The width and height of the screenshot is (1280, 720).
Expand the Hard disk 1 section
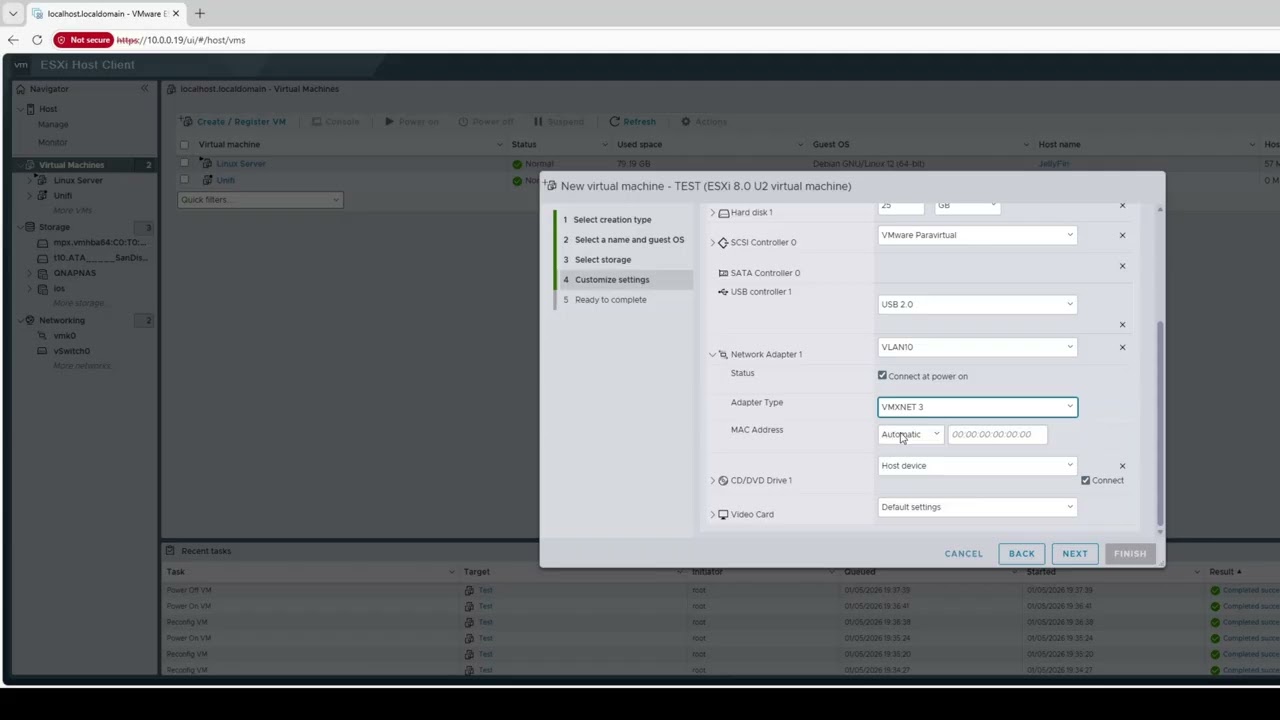(x=713, y=213)
